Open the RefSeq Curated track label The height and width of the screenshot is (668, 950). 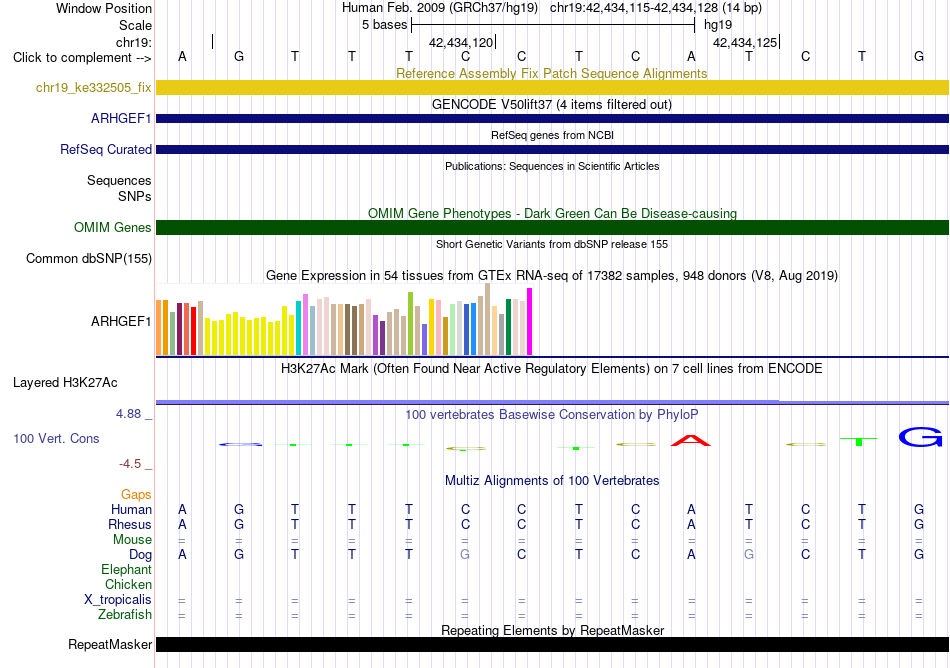[106, 150]
